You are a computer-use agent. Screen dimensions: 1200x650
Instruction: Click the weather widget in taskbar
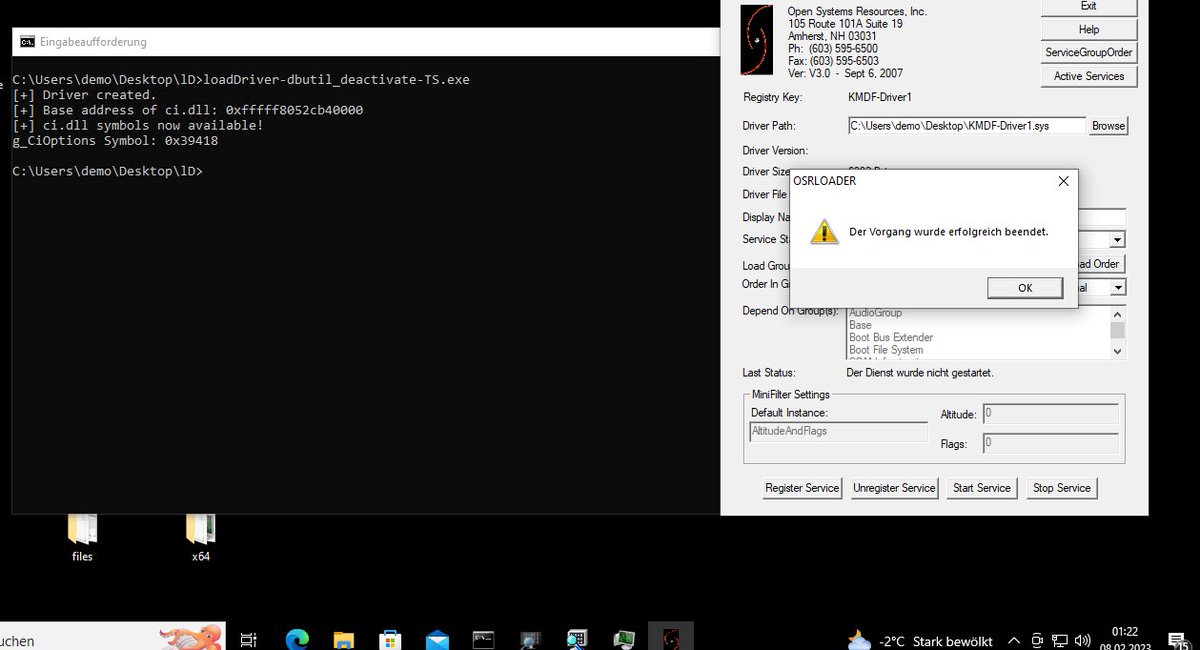pyautogui.click(x=920, y=640)
